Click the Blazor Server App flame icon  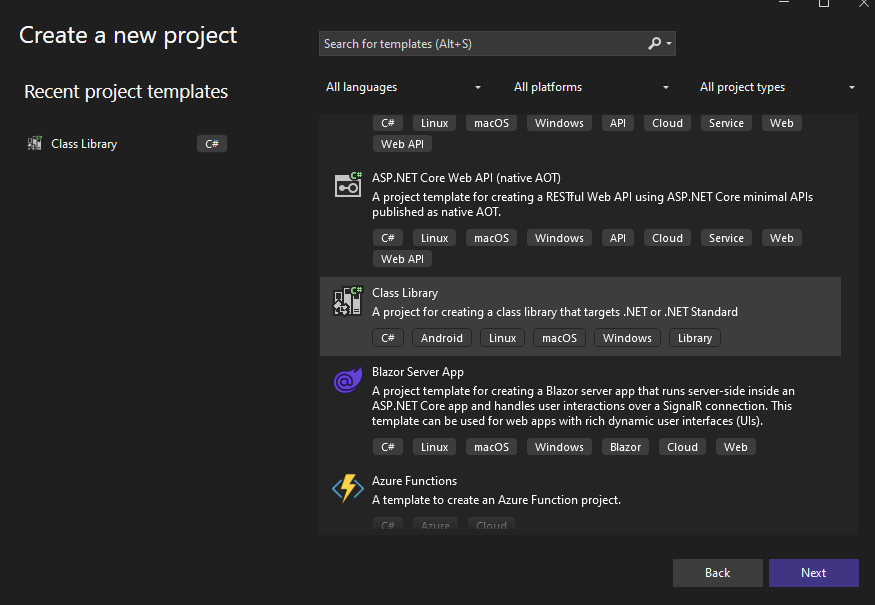(348, 380)
